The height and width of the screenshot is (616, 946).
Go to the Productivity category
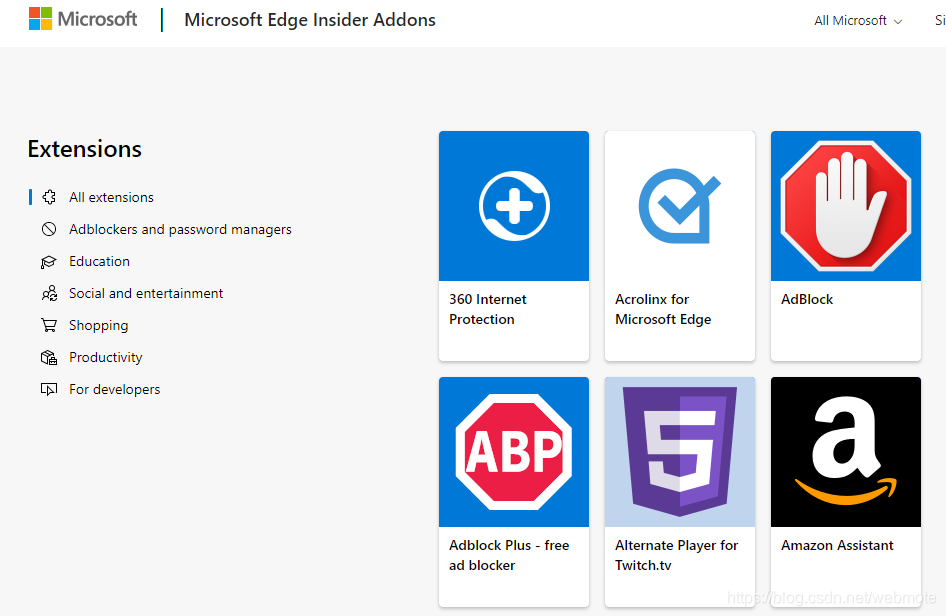106,357
